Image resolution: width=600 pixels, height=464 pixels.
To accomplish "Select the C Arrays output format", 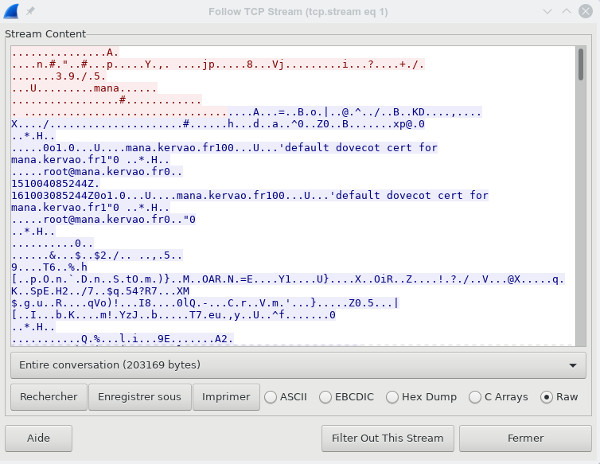I will point(475,397).
